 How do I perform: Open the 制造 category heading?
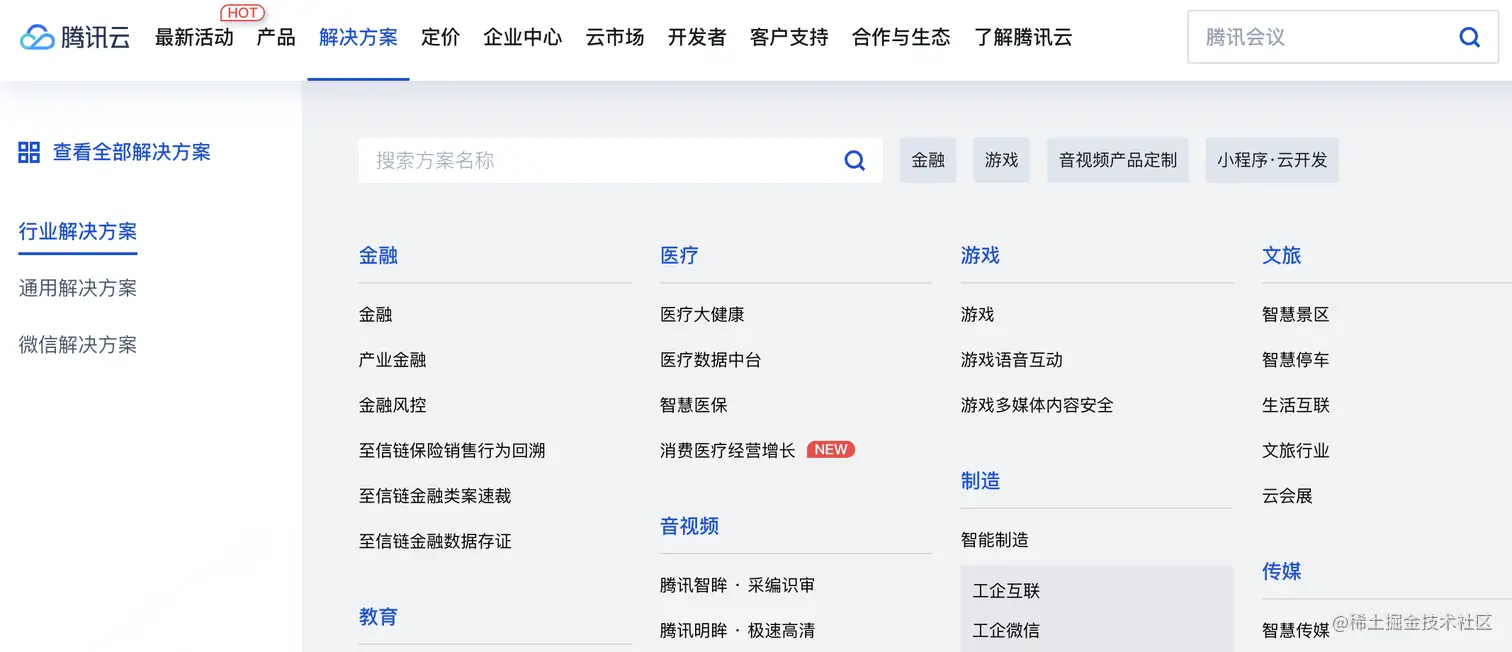(x=980, y=481)
